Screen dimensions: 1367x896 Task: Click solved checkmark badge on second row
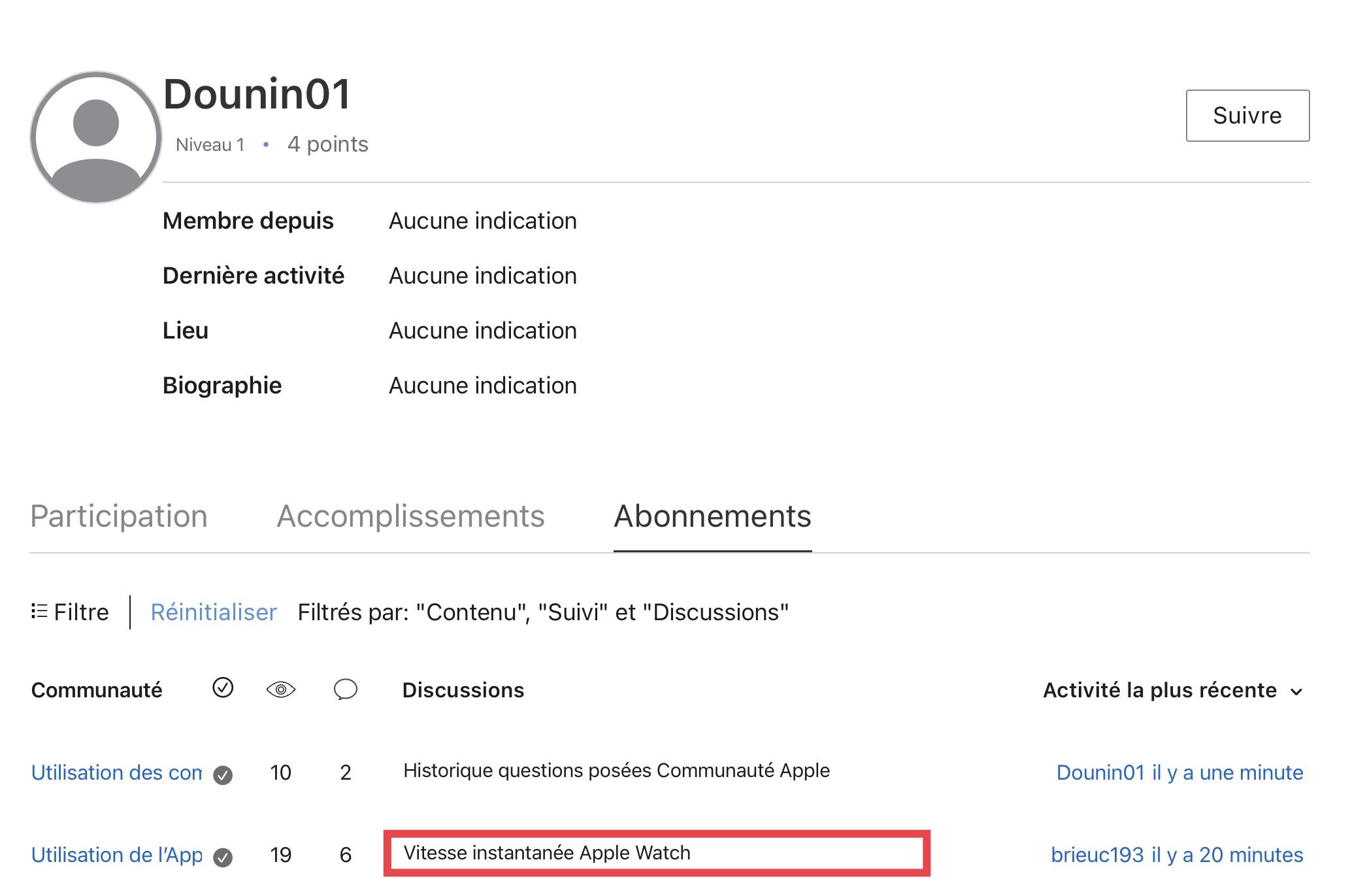[223, 857]
